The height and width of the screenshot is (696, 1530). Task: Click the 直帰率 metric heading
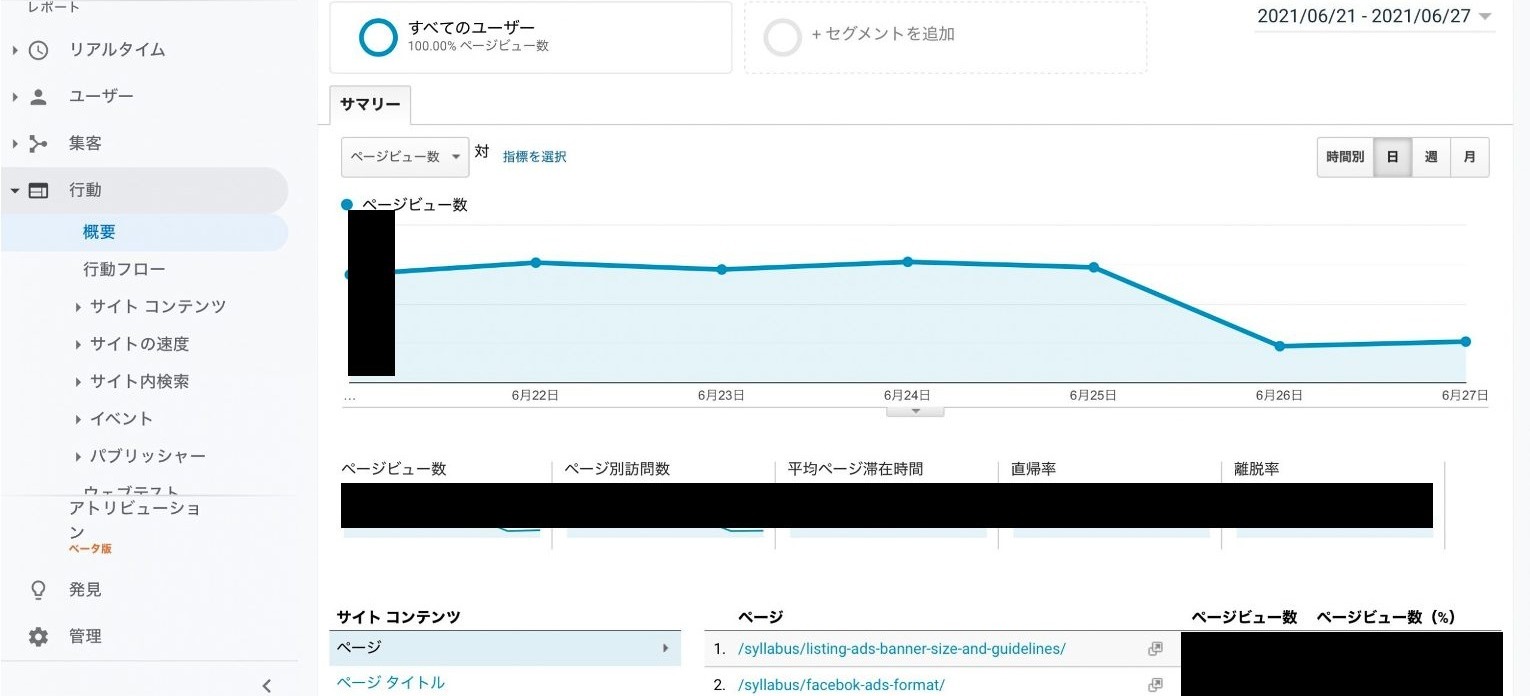[1033, 469]
